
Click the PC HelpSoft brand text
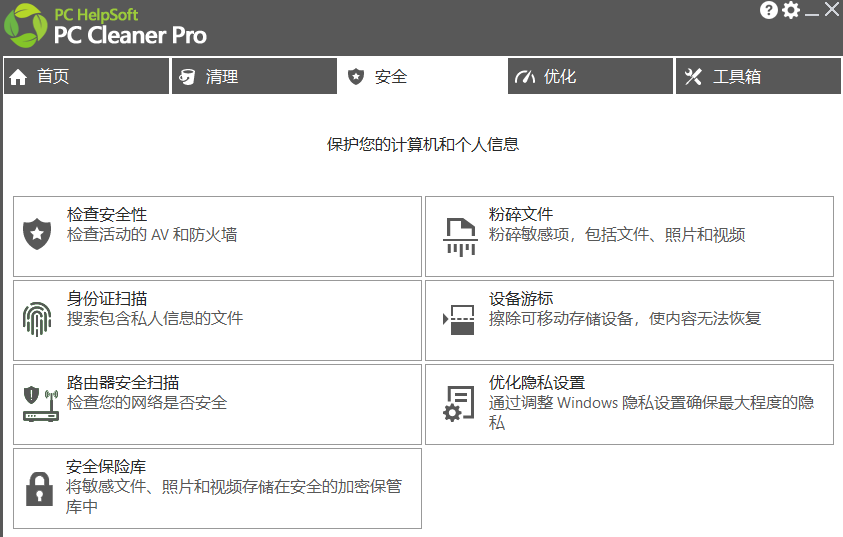(x=96, y=15)
